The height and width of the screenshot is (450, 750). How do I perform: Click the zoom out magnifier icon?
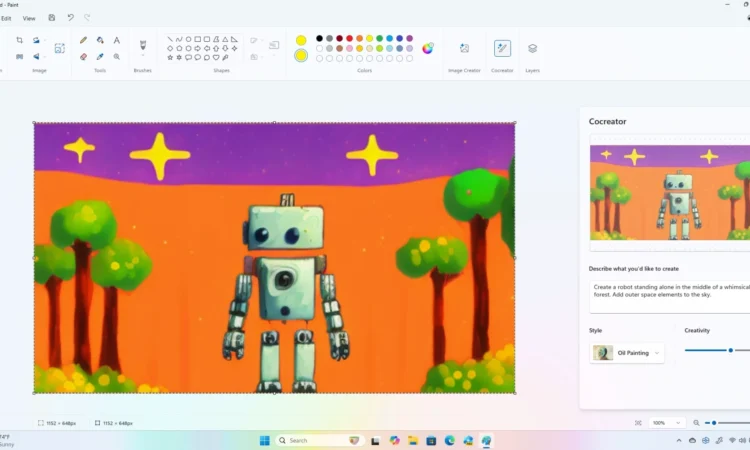pos(696,423)
